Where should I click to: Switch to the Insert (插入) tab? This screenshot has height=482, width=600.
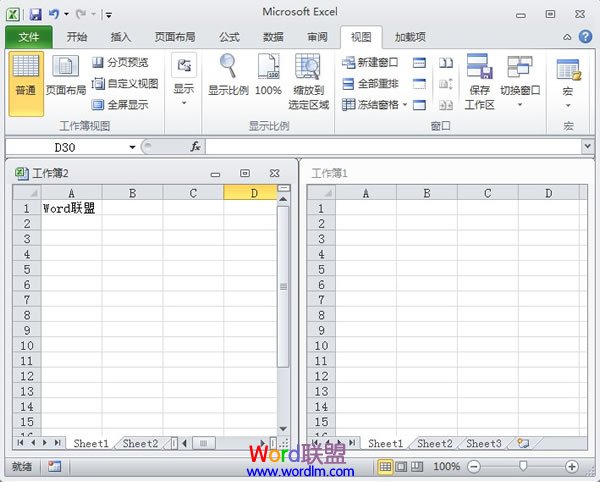click(121, 37)
